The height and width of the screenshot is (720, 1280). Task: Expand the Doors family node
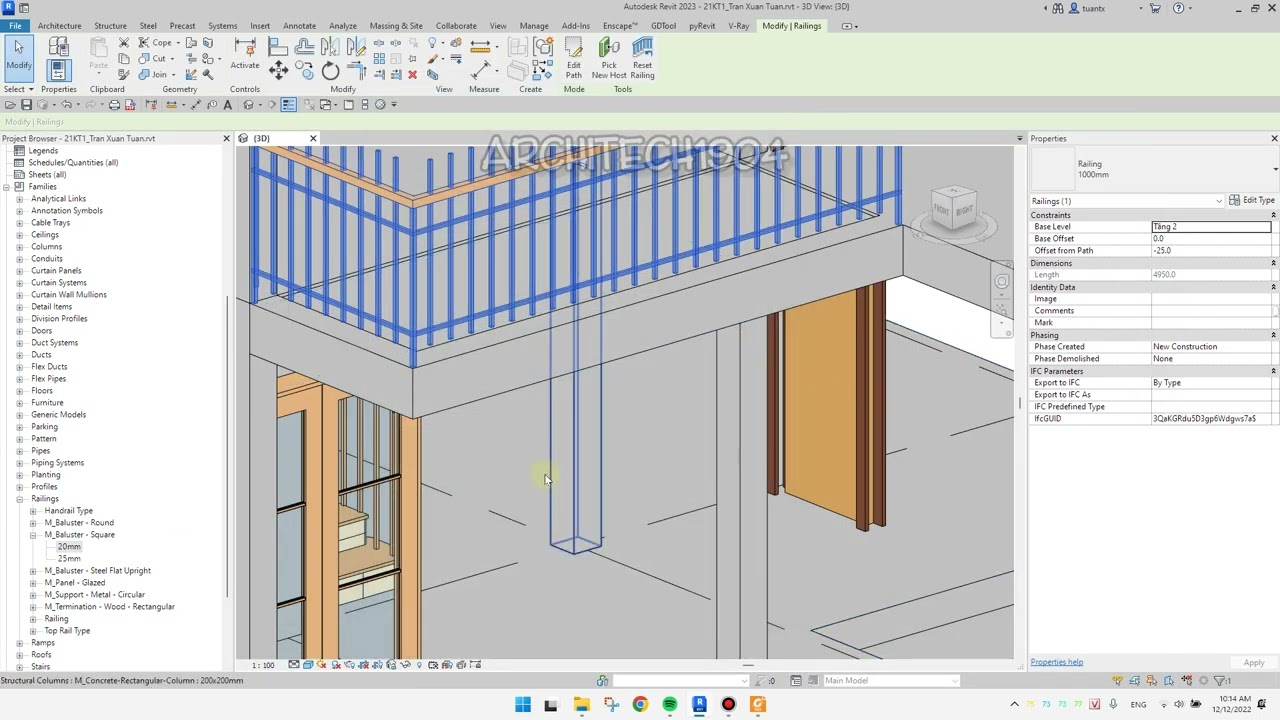point(19,331)
